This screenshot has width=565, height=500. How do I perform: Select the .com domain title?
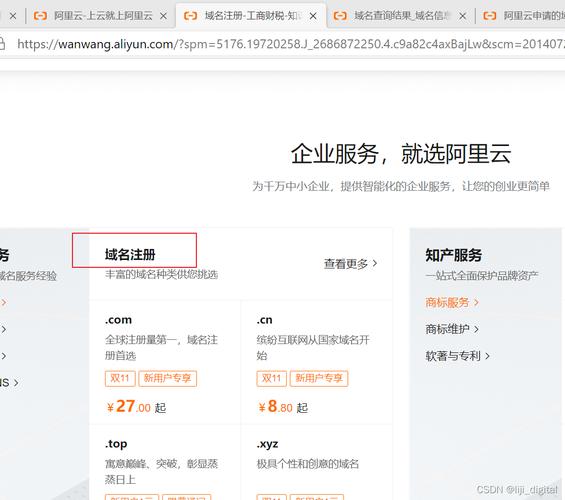point(118,320)
